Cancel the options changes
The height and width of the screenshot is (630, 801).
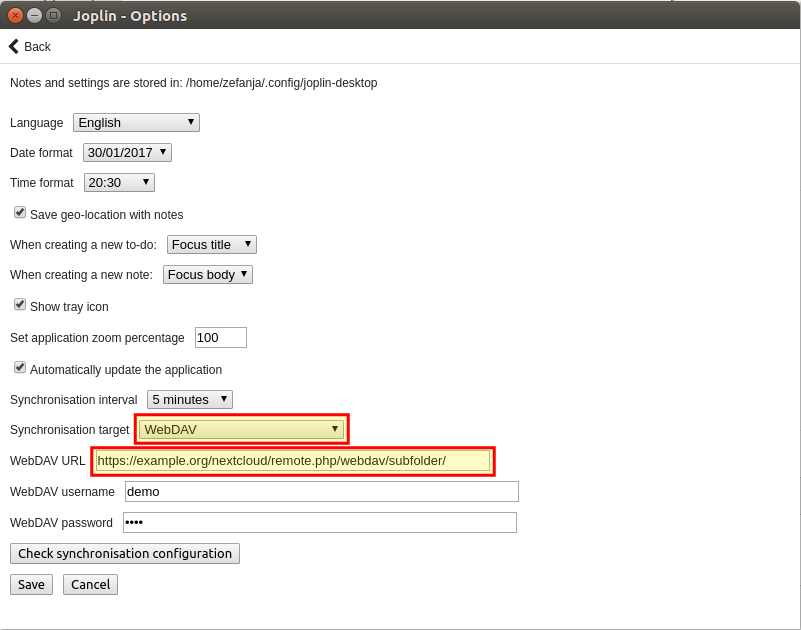pyautogui.click(x=90, y=585)
